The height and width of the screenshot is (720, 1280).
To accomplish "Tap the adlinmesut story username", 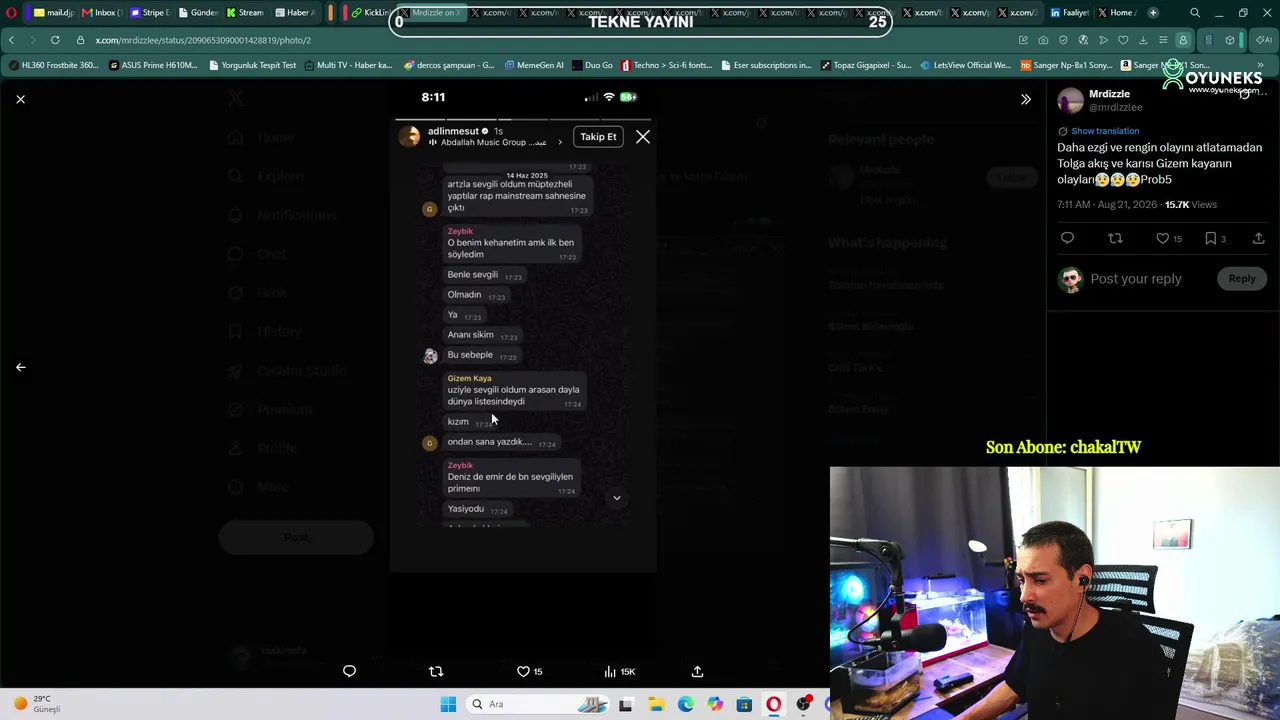I will click(x=453, y=131).
